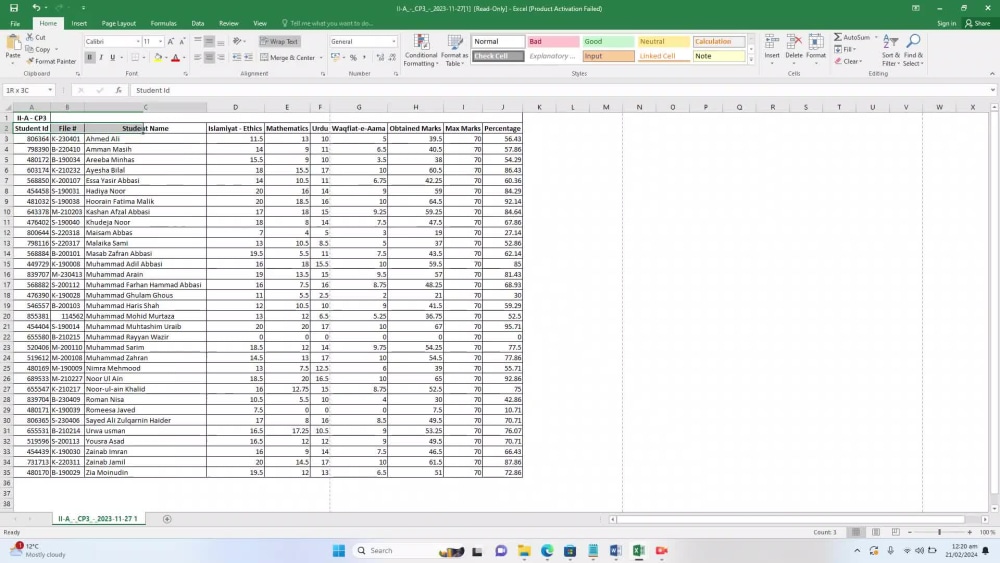Image resolution: width=1000 pixels, height=563 pixels.
Task: Open Format as Table gallery
Action: click(455, 50)
